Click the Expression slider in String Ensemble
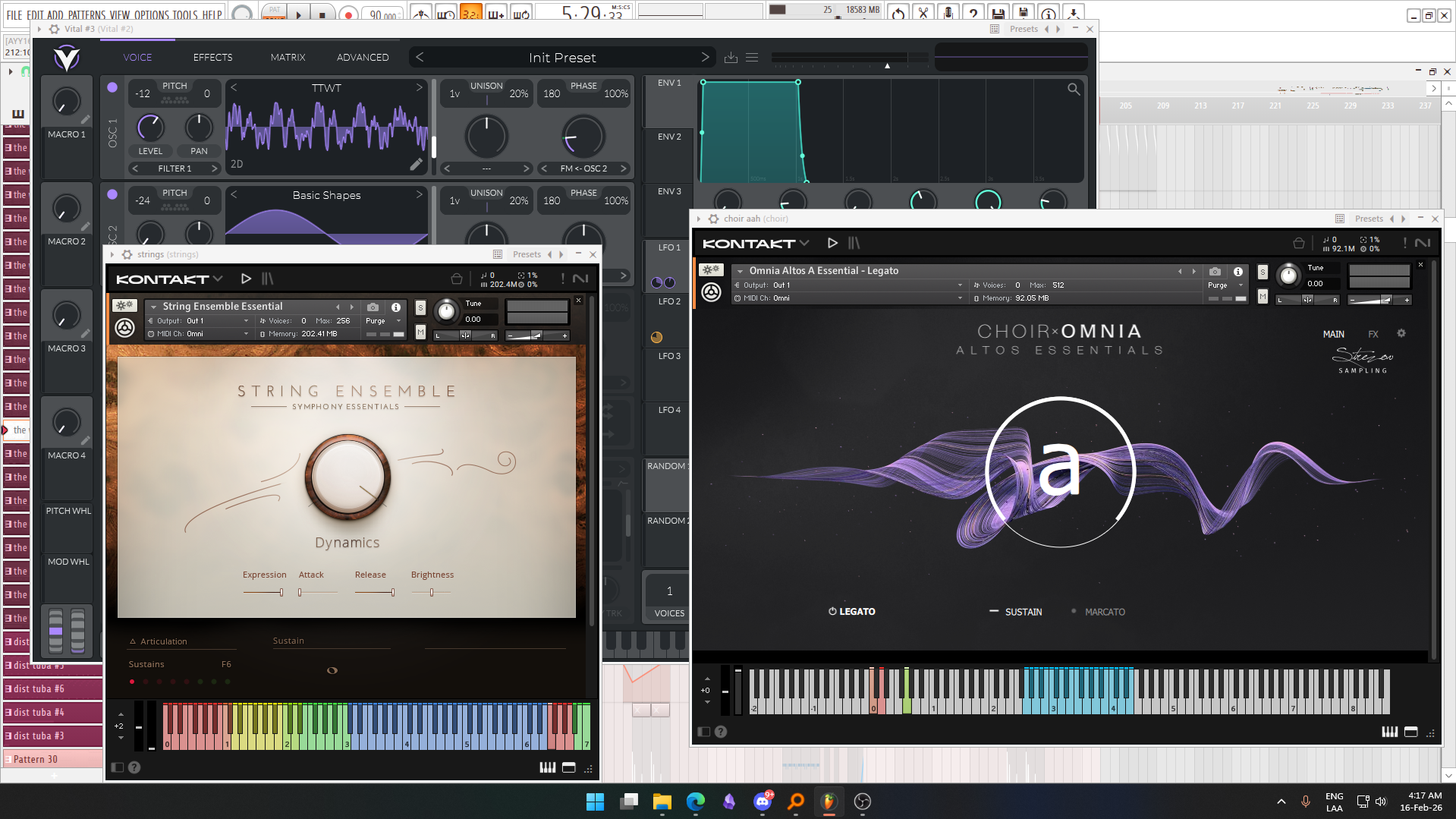The image size is (1456, 819). (x=264, y=592)
